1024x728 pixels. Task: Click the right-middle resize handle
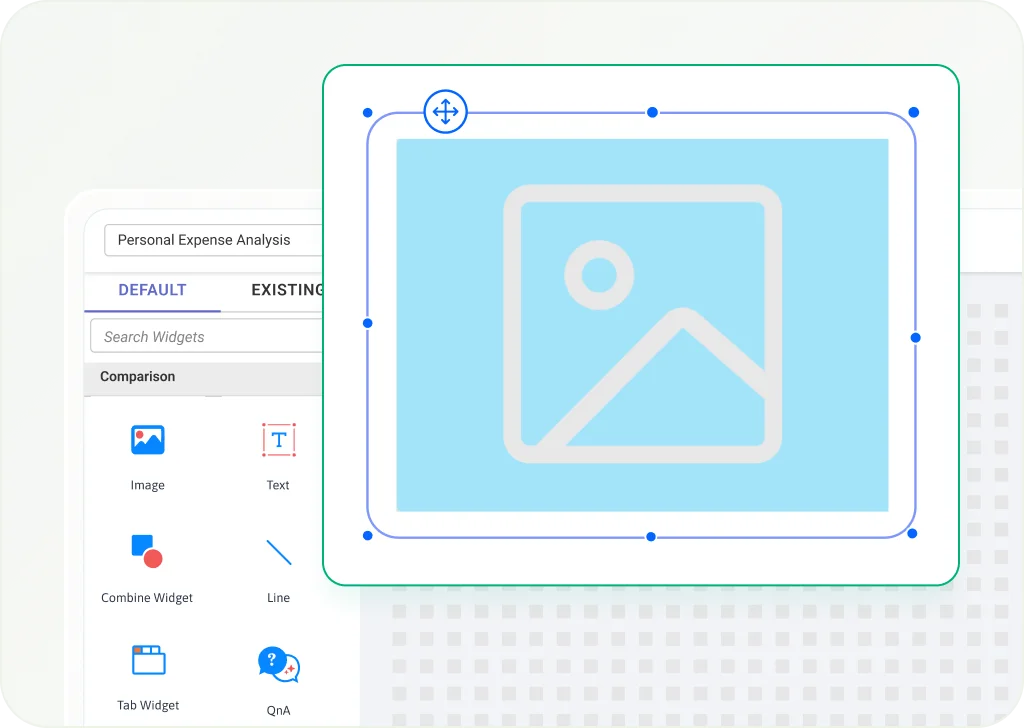click(x=915, y=338)
